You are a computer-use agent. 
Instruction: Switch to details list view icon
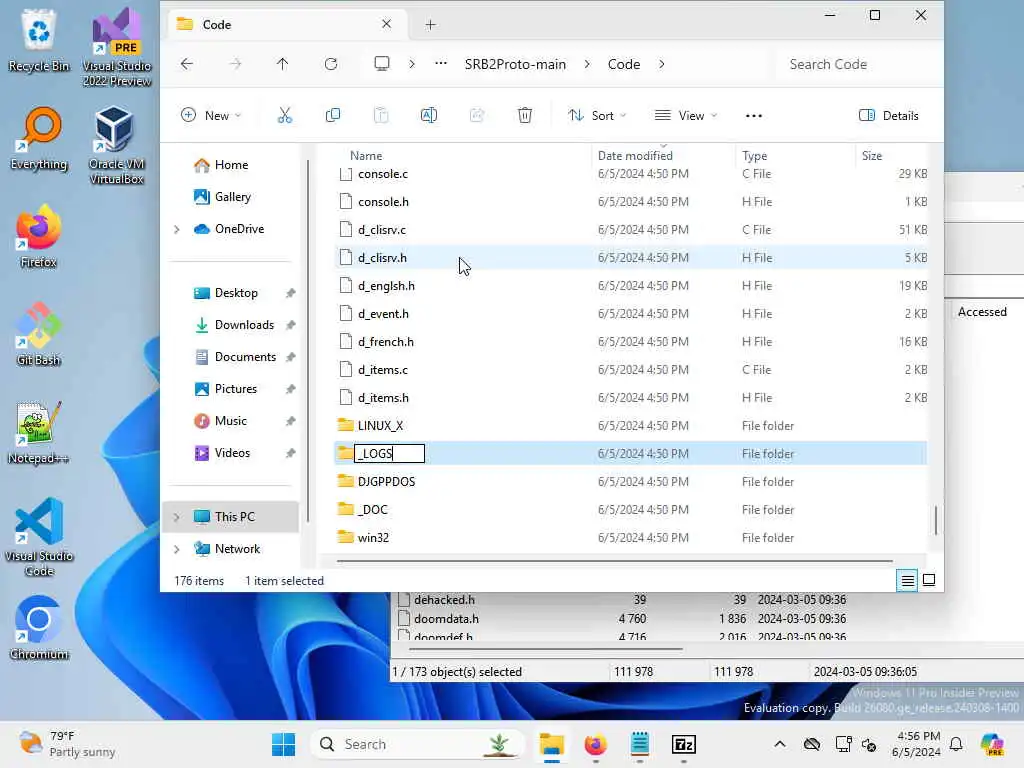[x=907, y=580]
